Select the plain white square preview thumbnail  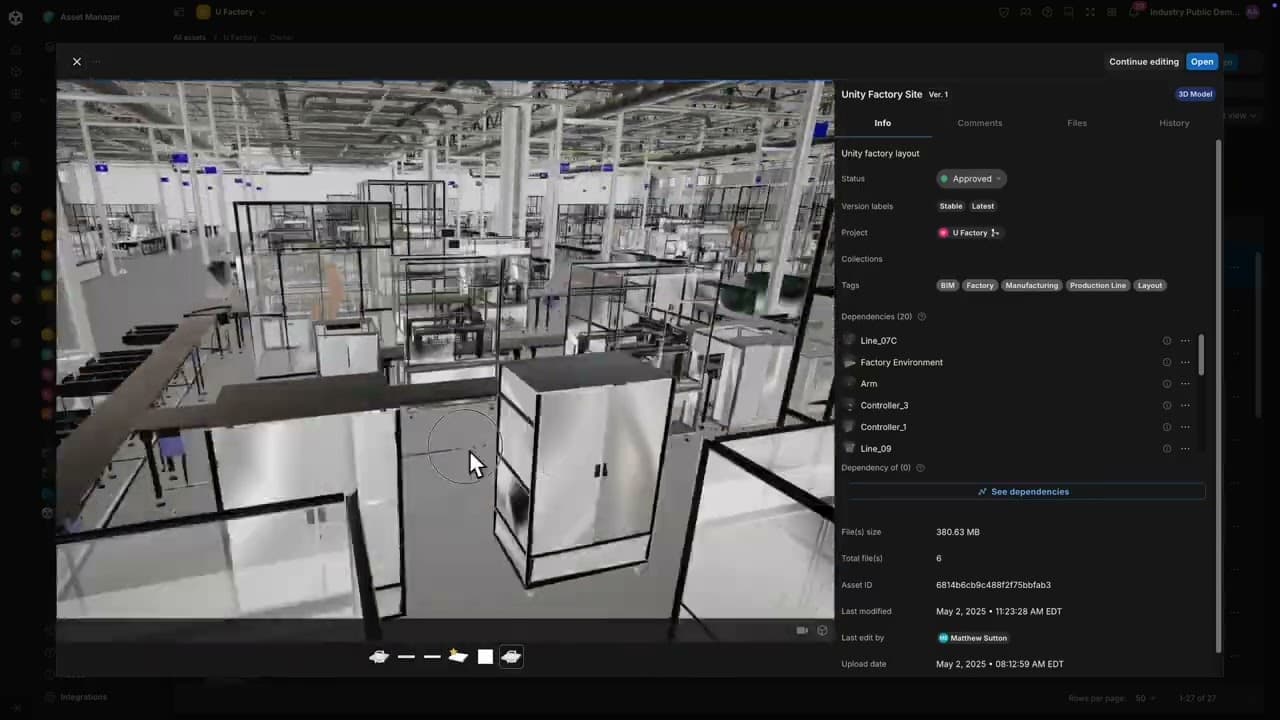tap(485, 657)
